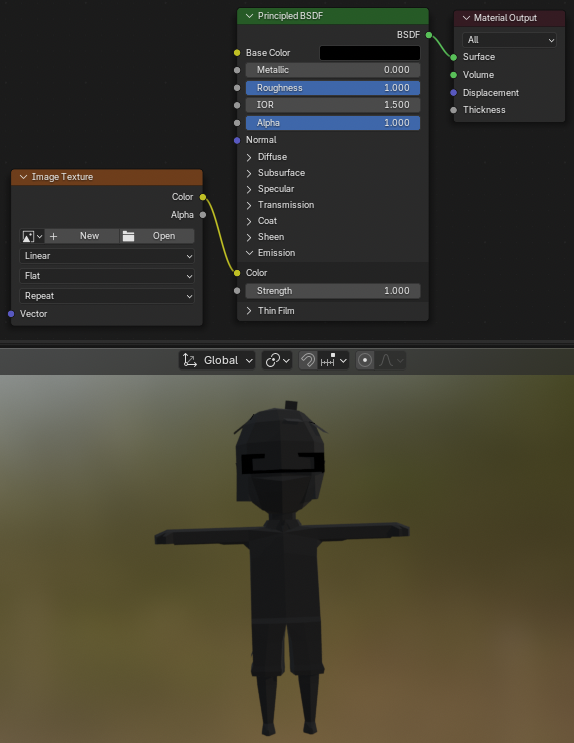Collapse the Principled BSDF node
This screenshot has width=574, height=743.
click(249, 16)
